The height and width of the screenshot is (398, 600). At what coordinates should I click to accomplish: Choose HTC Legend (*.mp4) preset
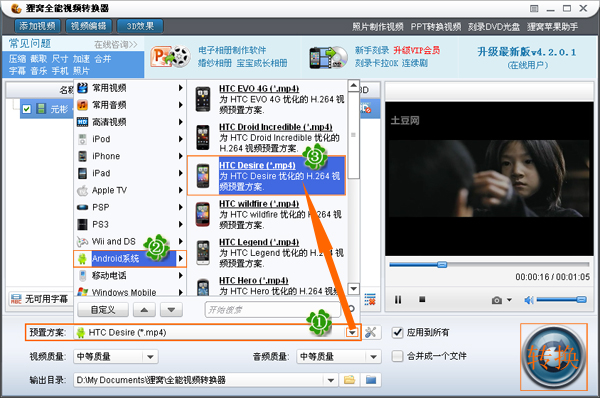[268, 252]
